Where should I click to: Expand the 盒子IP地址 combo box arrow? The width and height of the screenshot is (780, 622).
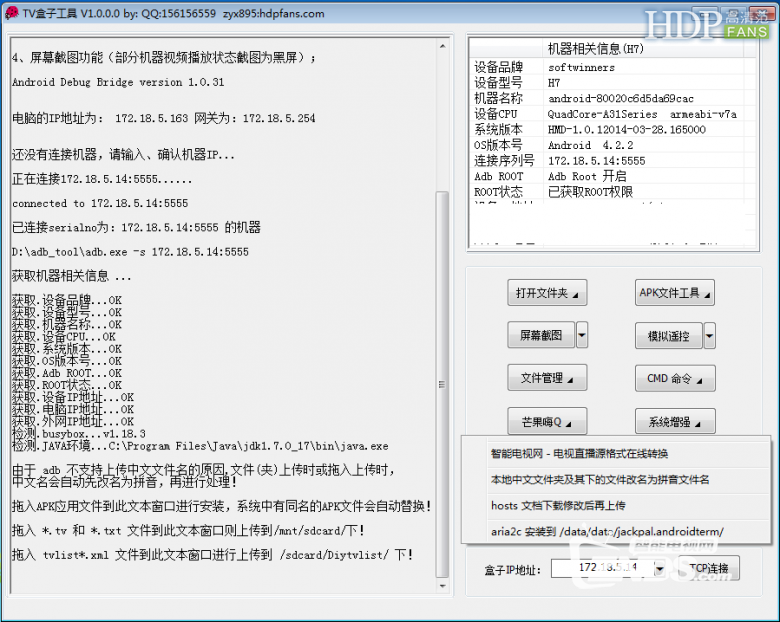click(x=660, y=568)
